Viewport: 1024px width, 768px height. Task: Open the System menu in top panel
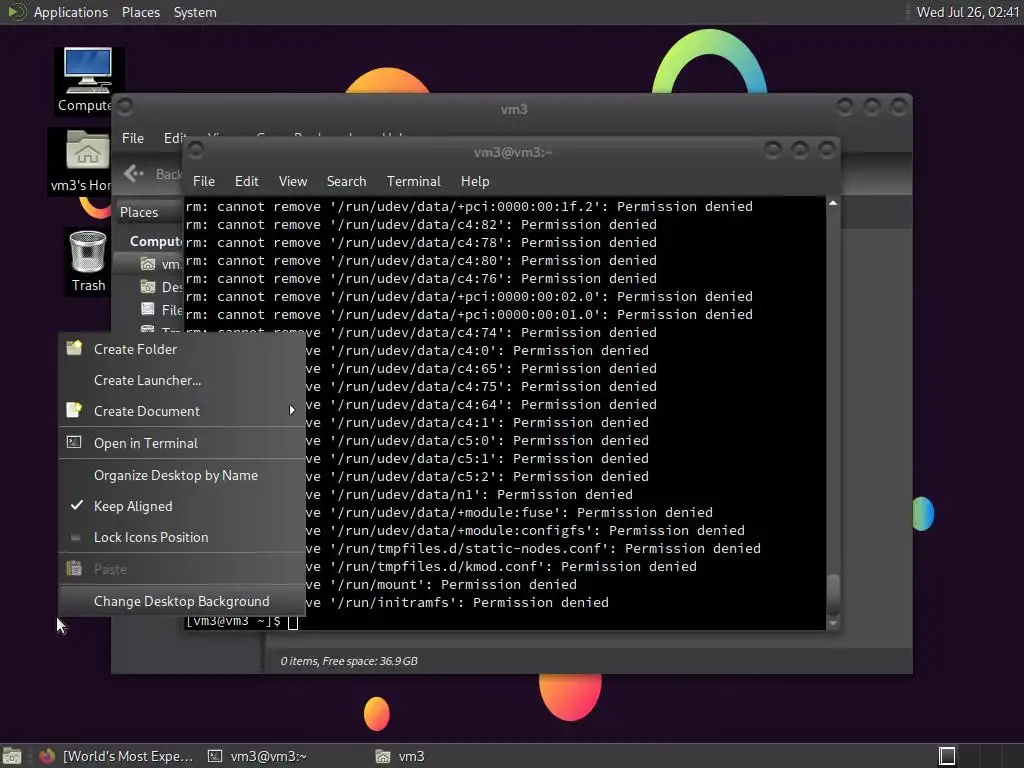[x=195, y=12]
